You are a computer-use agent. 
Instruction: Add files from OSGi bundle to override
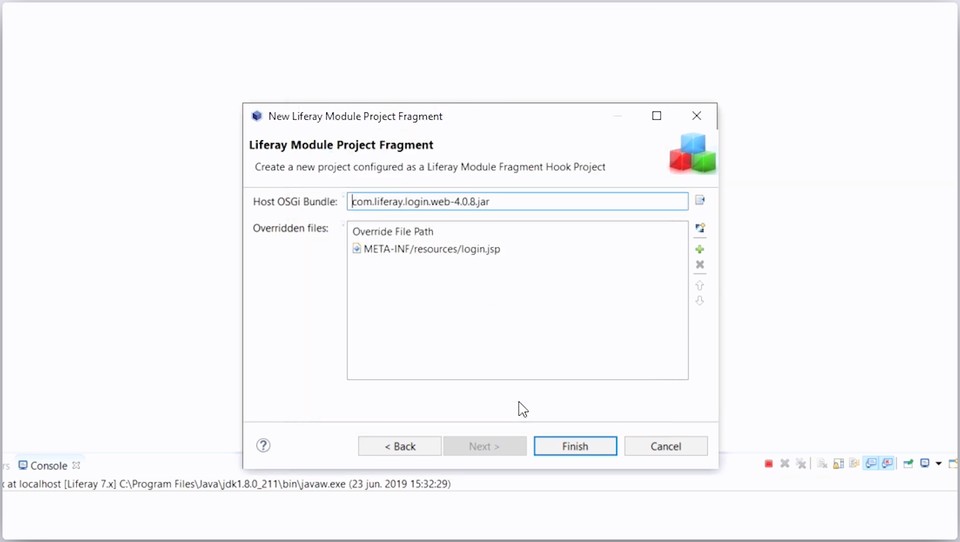click(700, 228)
